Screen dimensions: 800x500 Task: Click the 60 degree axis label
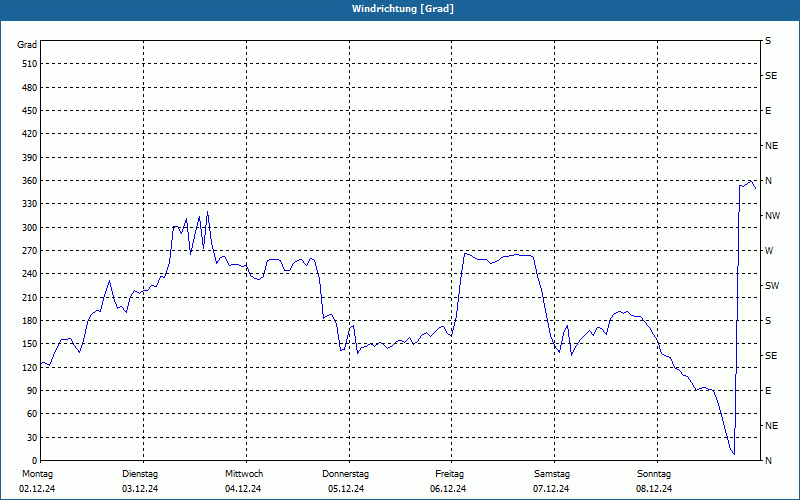(32, 413)
